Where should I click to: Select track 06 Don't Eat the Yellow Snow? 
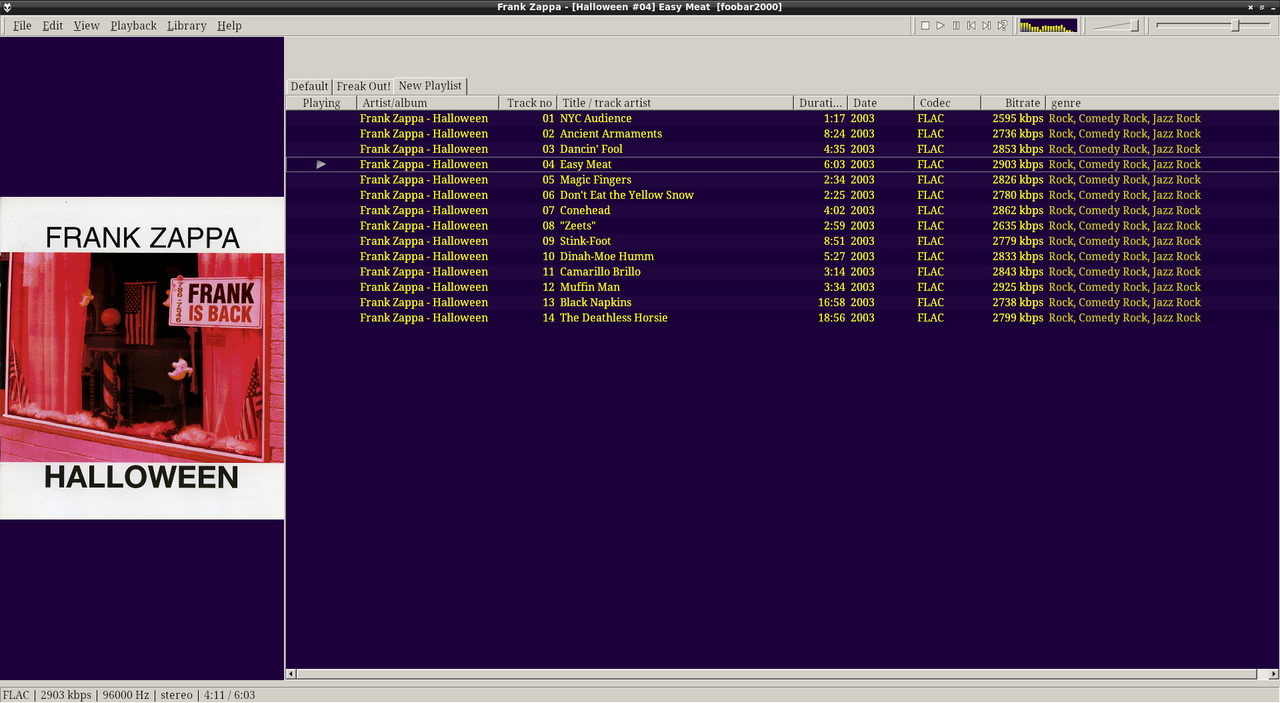pos(782,195)
